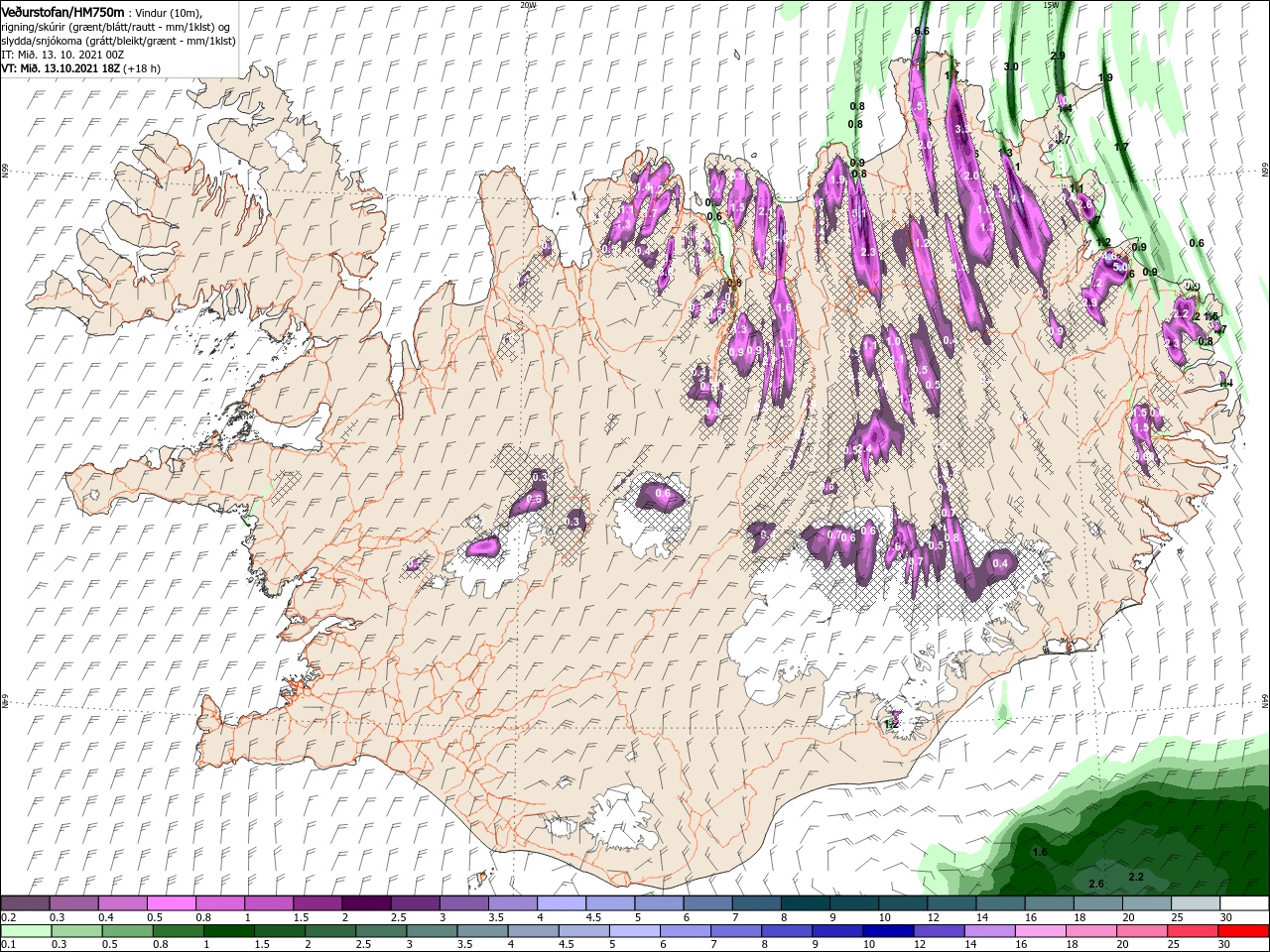Image resolution: width=1270 pixels, height=952 pixels.
Task: Click the 15W longitude label
Action: [x=1051, y=5]
